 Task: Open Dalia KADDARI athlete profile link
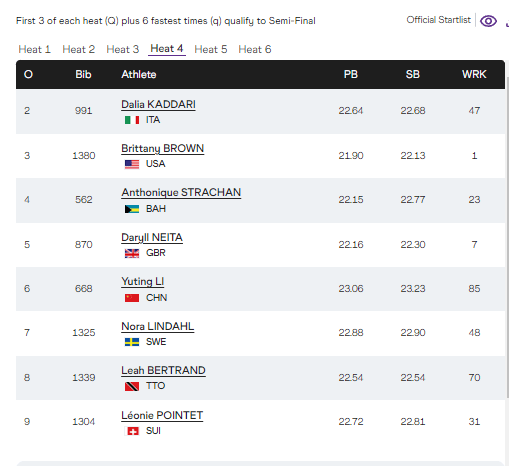point(158,104)
